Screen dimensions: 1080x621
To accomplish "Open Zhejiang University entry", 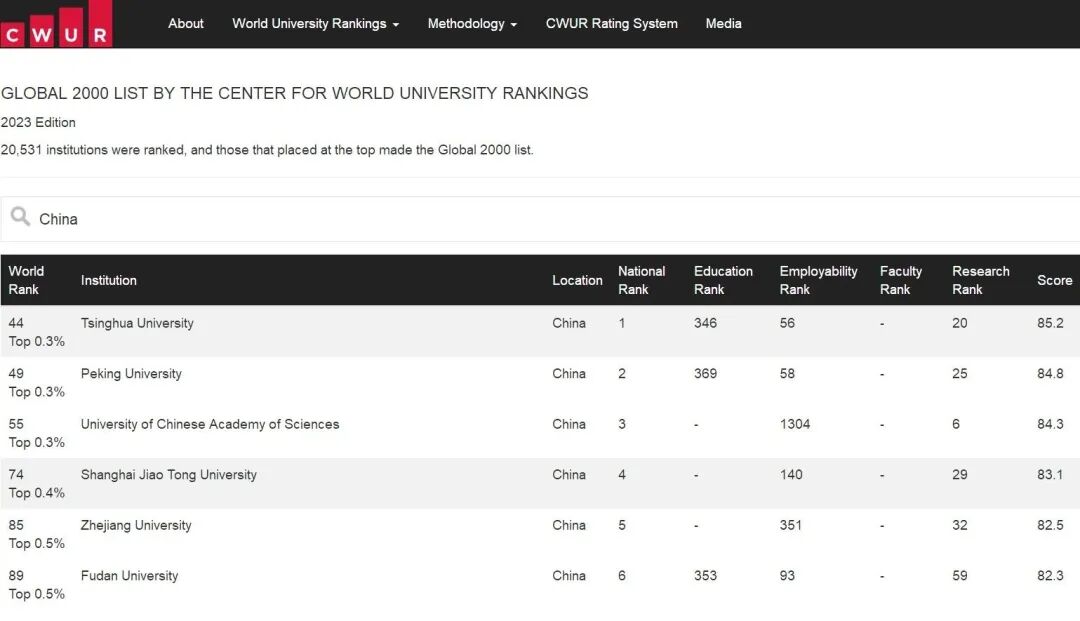I will pos(136,525).
